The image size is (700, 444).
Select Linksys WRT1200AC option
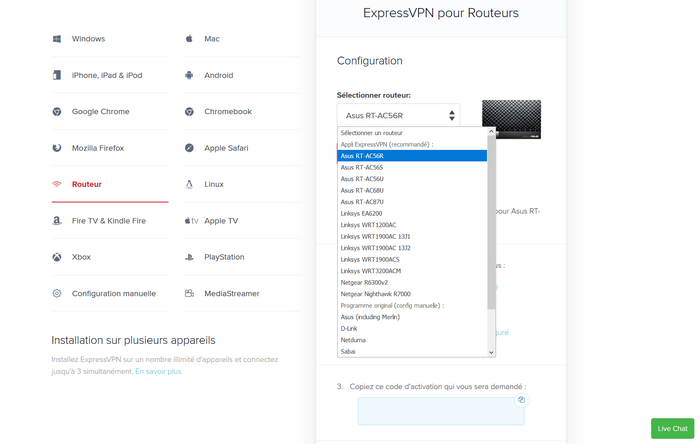tap(412, 225)
